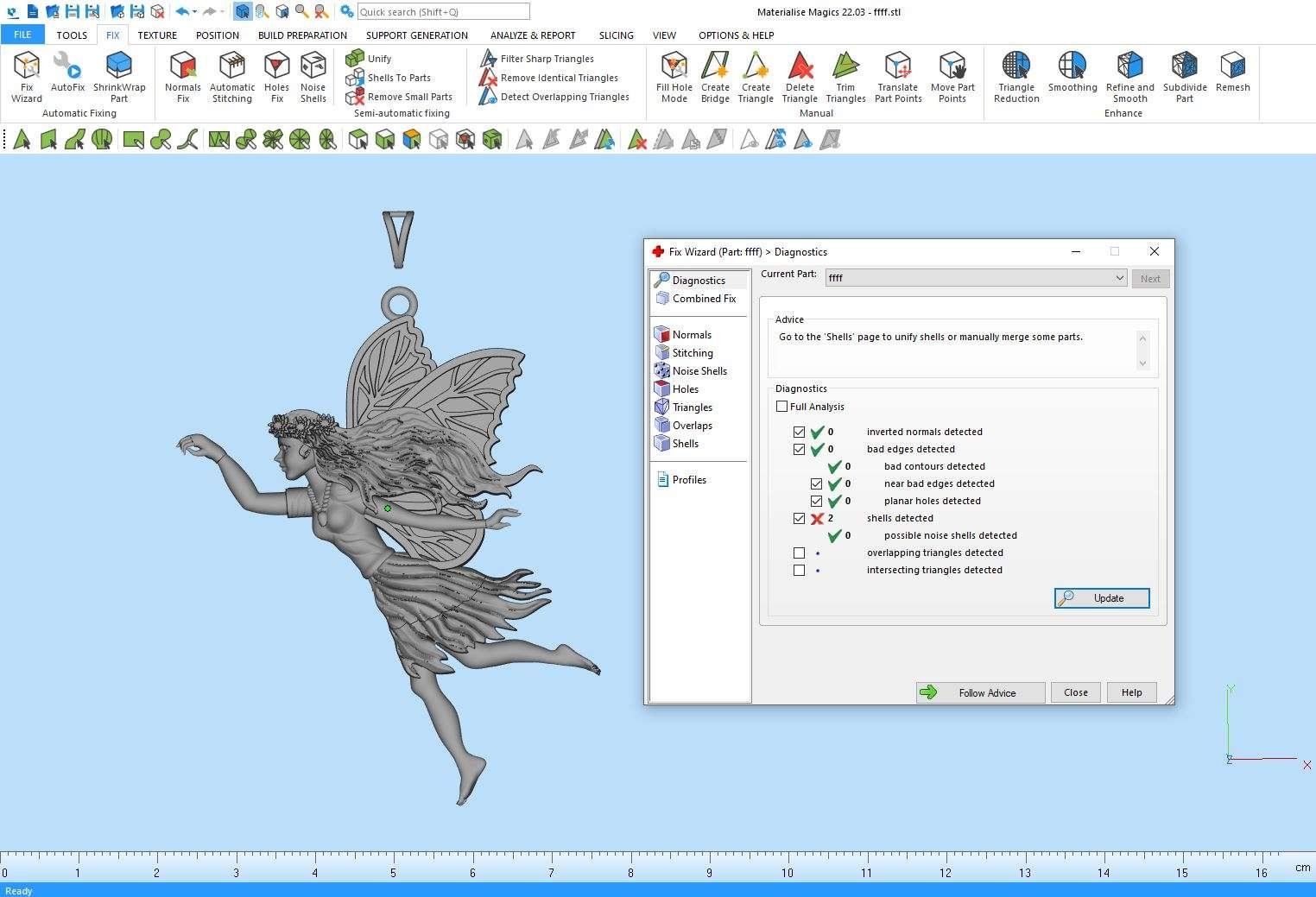Open the Triangle Reduction tool

[1016, 76]
